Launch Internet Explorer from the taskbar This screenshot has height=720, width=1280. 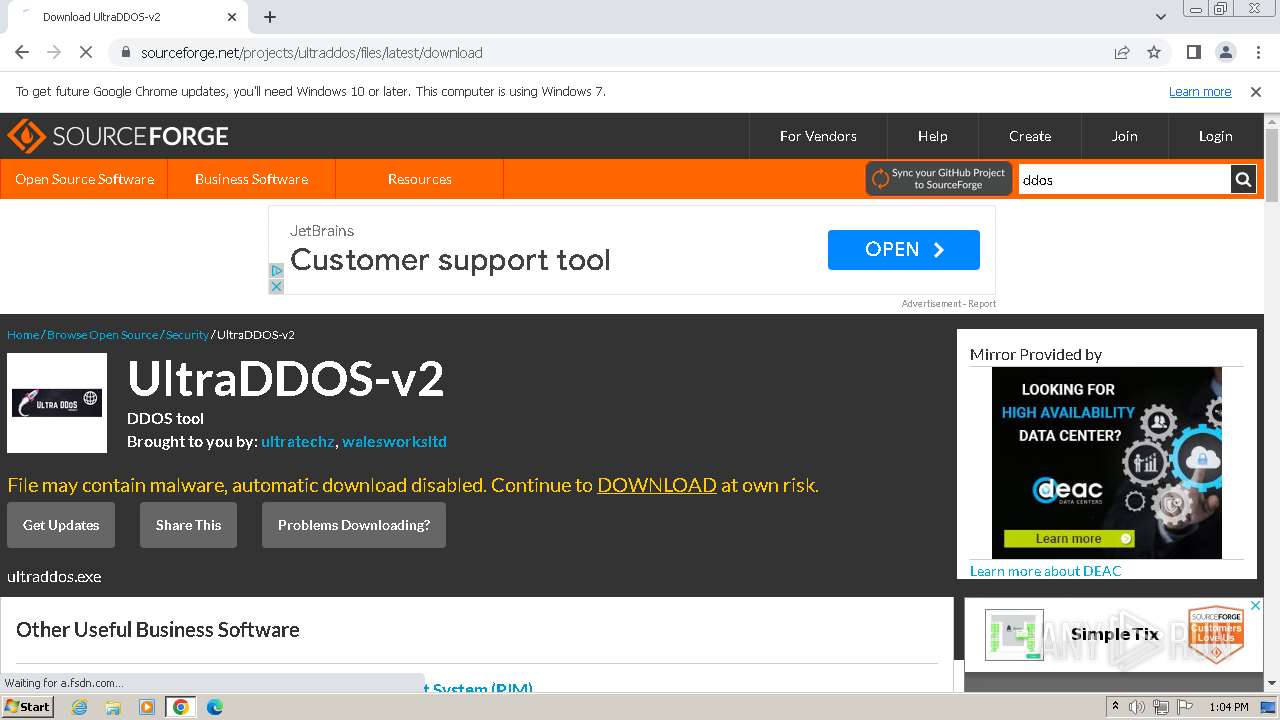coord(80,707)
